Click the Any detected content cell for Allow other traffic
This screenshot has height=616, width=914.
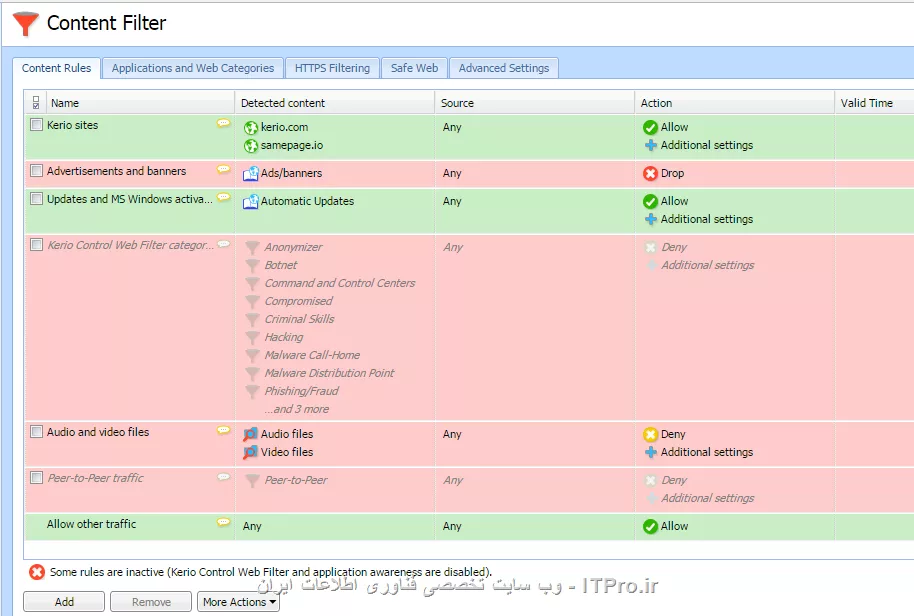point(252,526)
